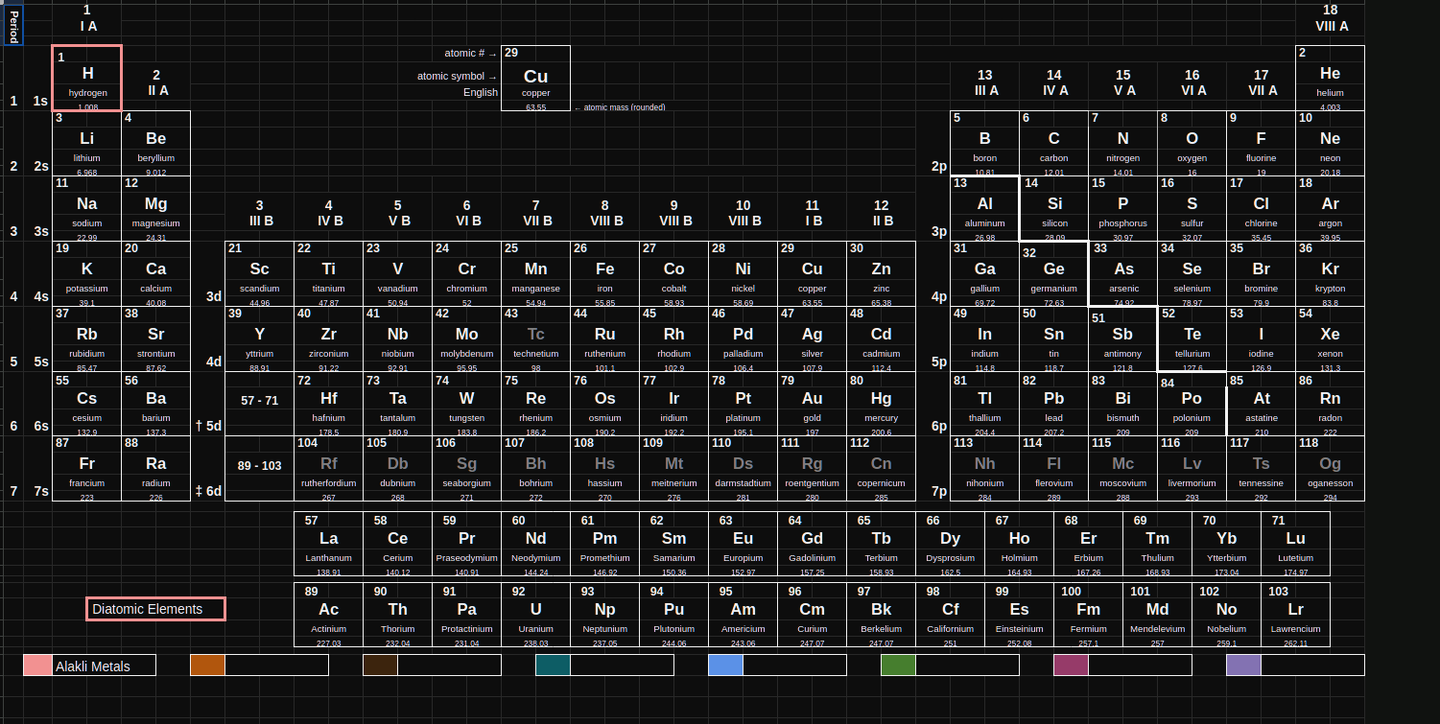The height and width of the screenshot is (724, 1440).
Task: Click the Diatomic Elements label box
Action: pos(155,609)
